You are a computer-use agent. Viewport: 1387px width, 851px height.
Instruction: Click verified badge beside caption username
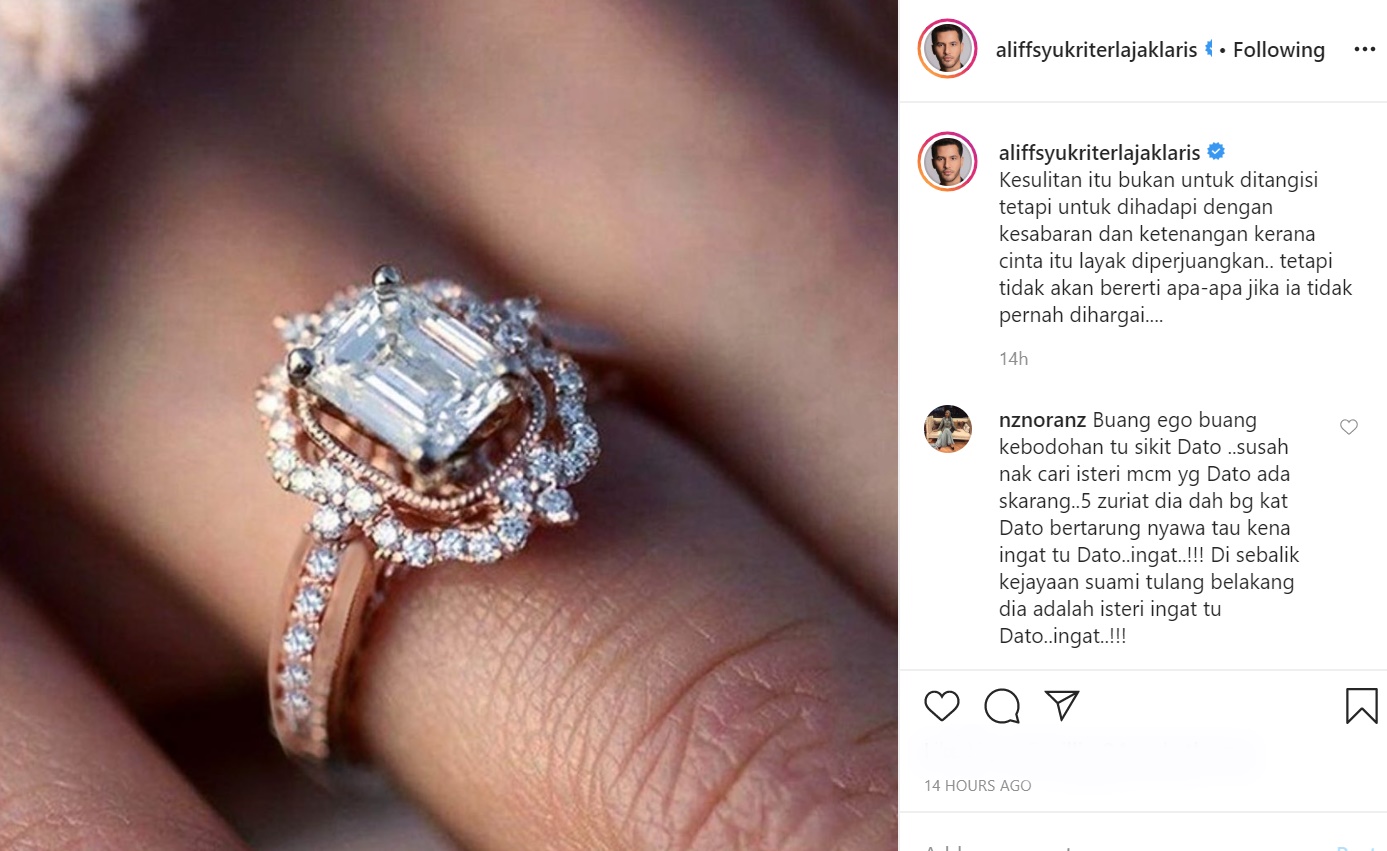(1216, 152)
